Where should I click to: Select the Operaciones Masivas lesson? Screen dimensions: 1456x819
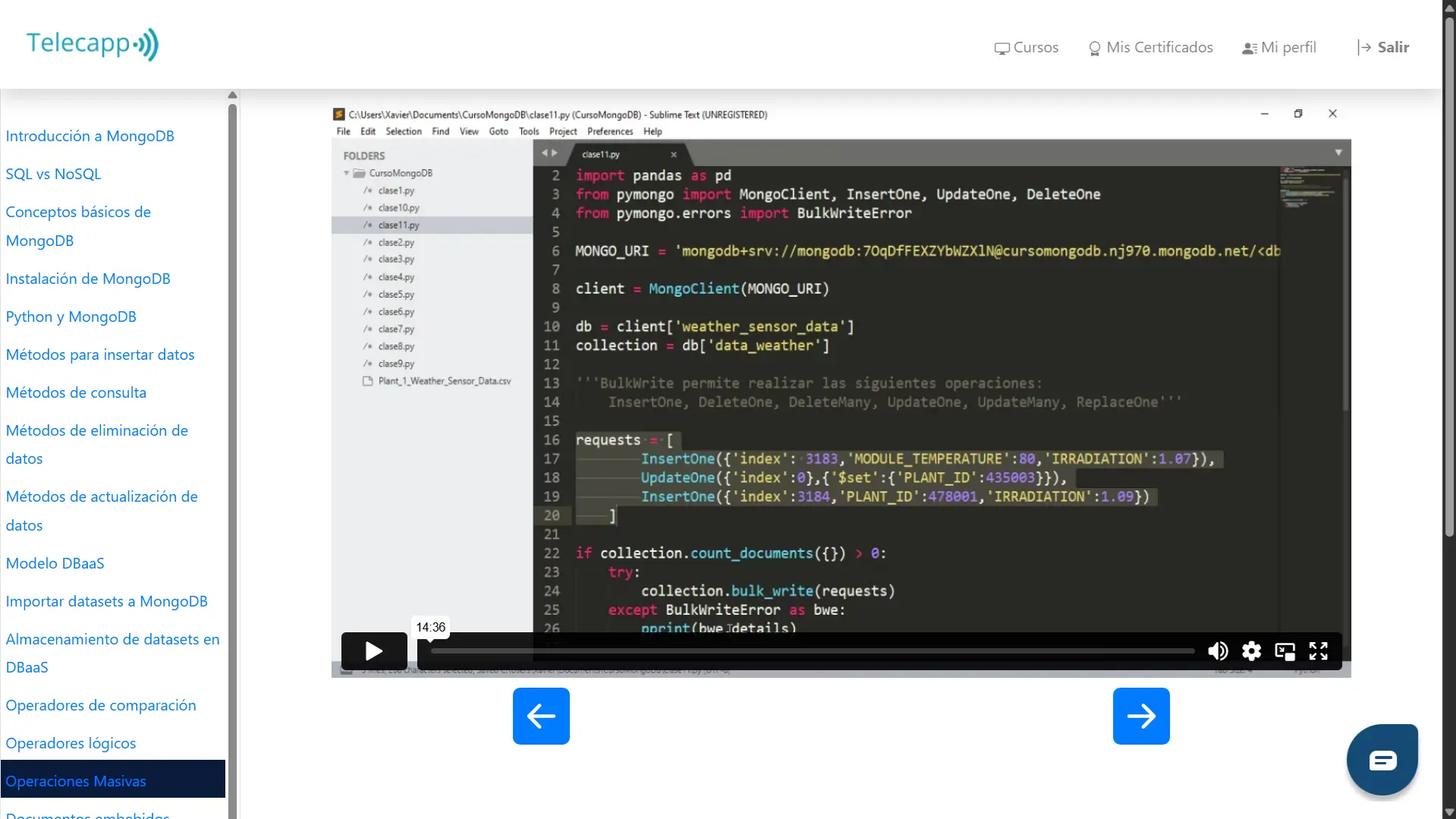[75, 780]
